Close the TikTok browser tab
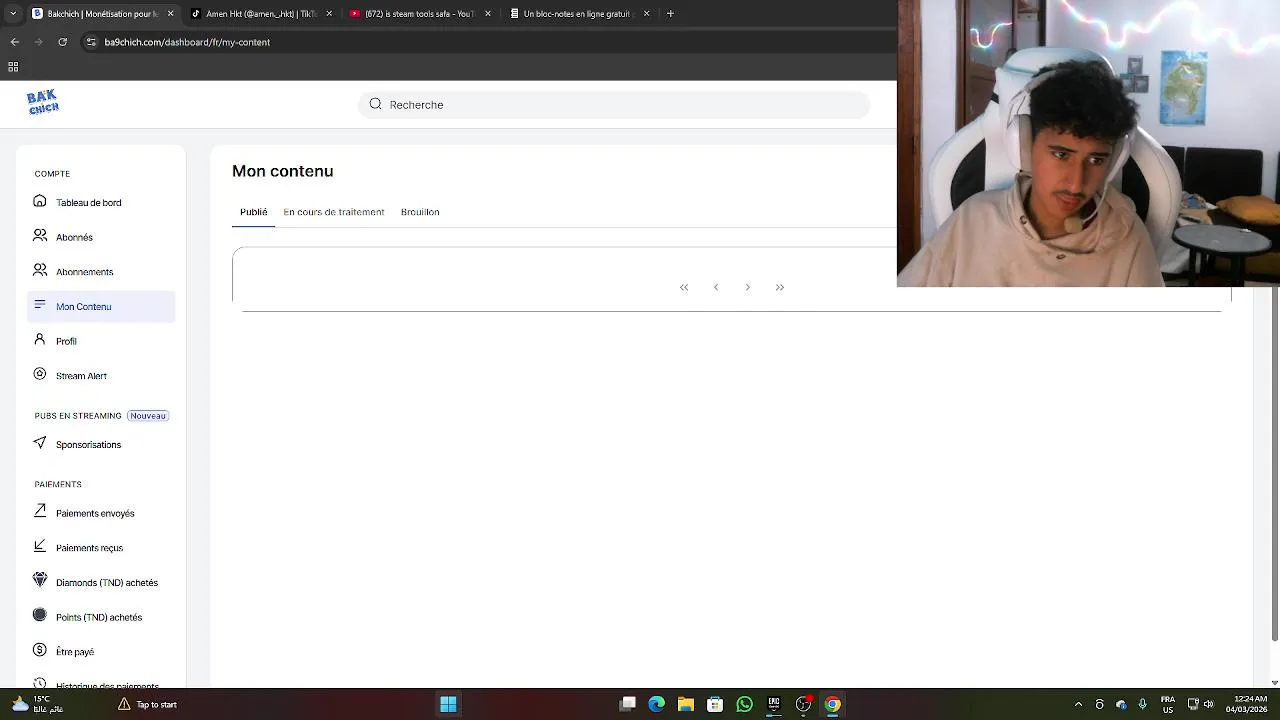The width and height of the screenshot is (1280, 720). 329,14
